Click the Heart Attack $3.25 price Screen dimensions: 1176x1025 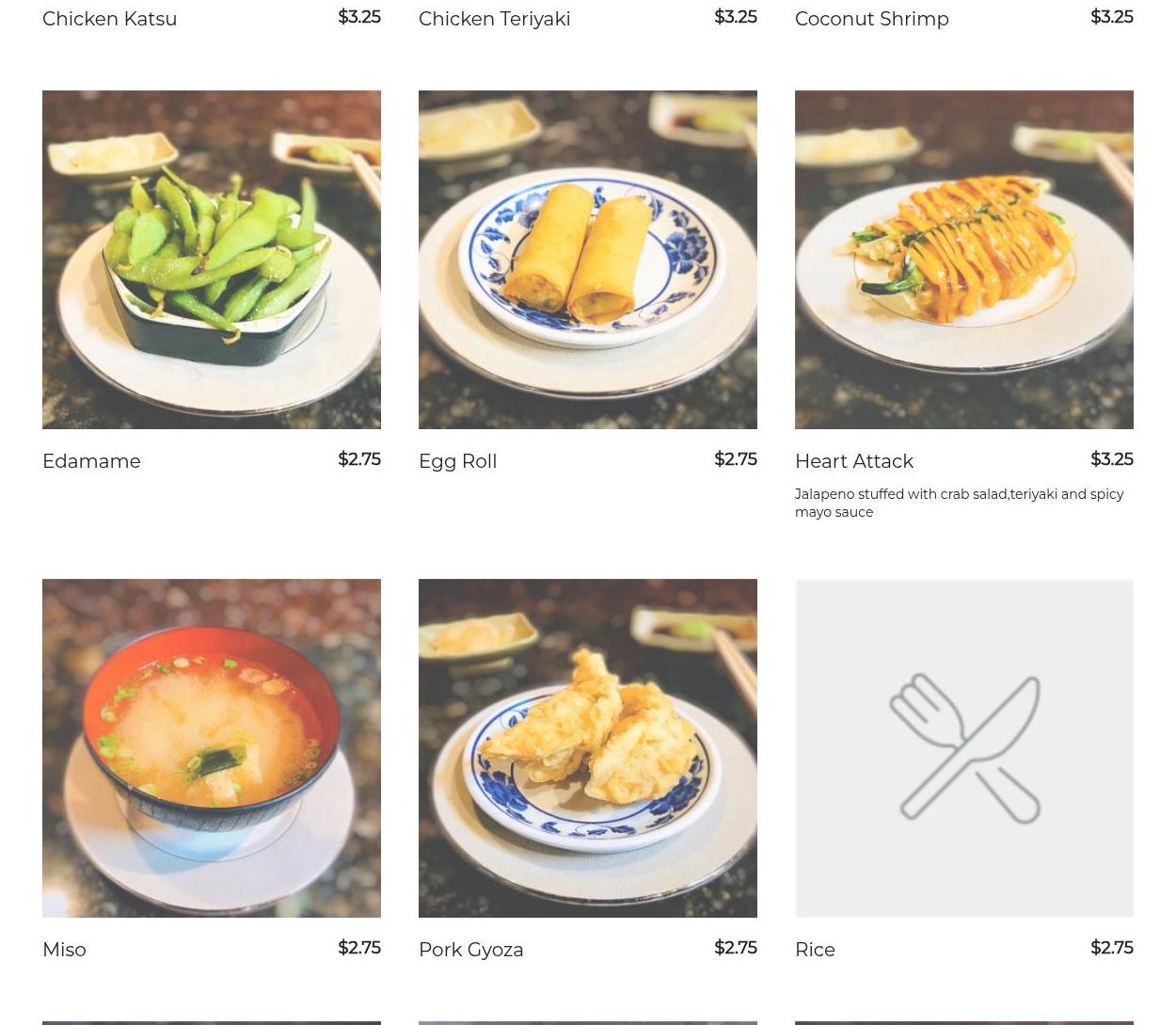pyautogui.click(x=1111, y=459)
